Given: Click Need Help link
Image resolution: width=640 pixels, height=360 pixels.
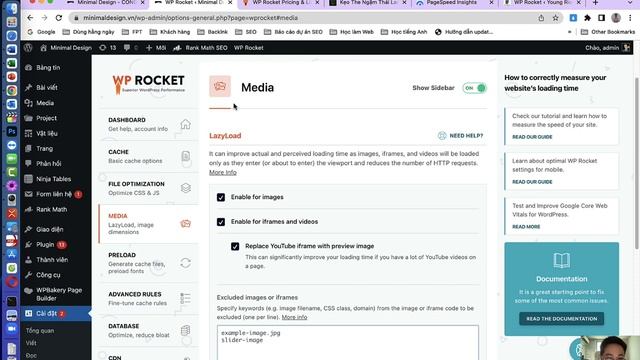Looking at the screenshot, I should (x=466, y=136).
